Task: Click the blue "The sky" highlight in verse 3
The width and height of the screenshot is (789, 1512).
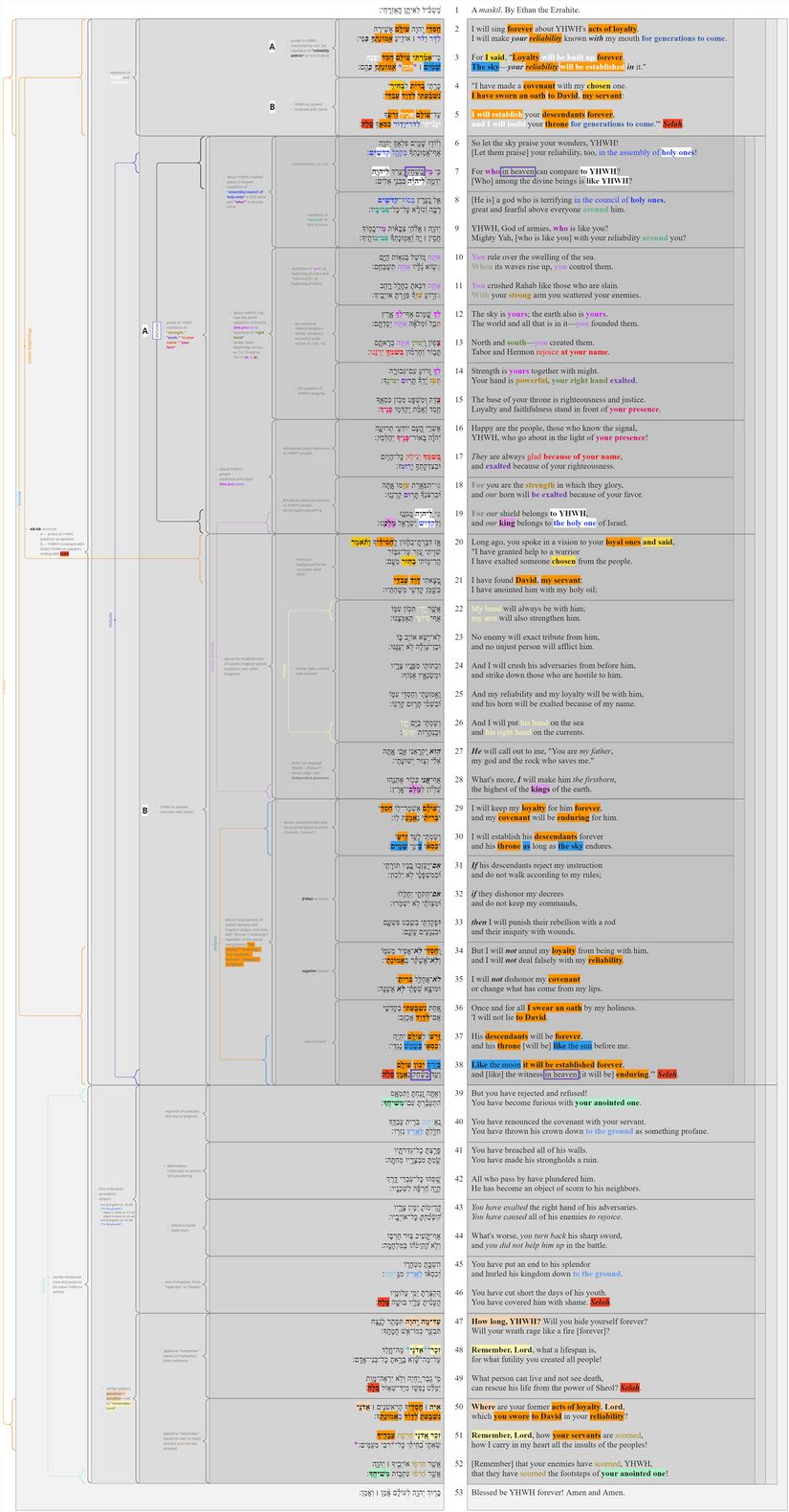Action: point(485,67)
